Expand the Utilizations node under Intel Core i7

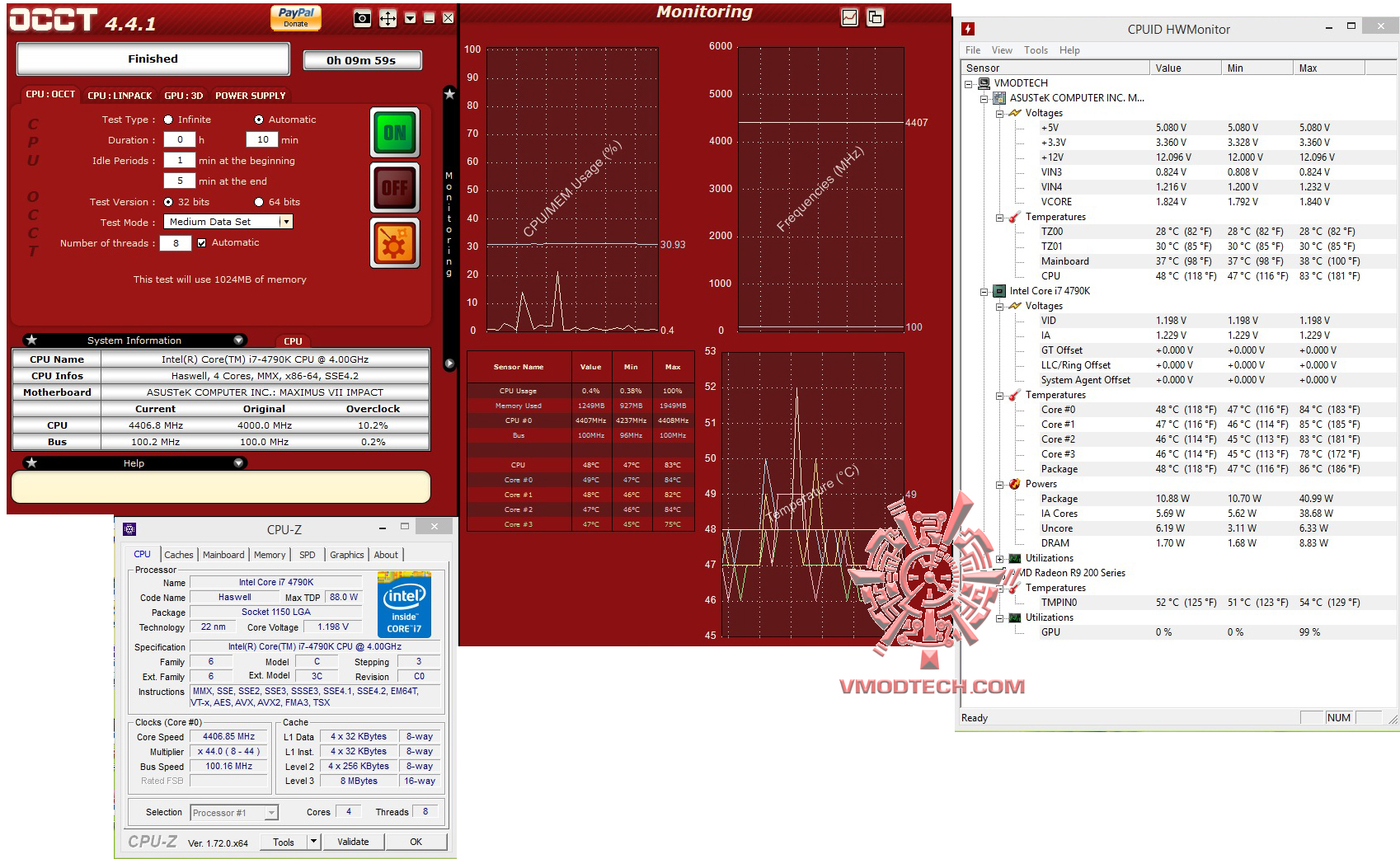tap(1000, 558)
